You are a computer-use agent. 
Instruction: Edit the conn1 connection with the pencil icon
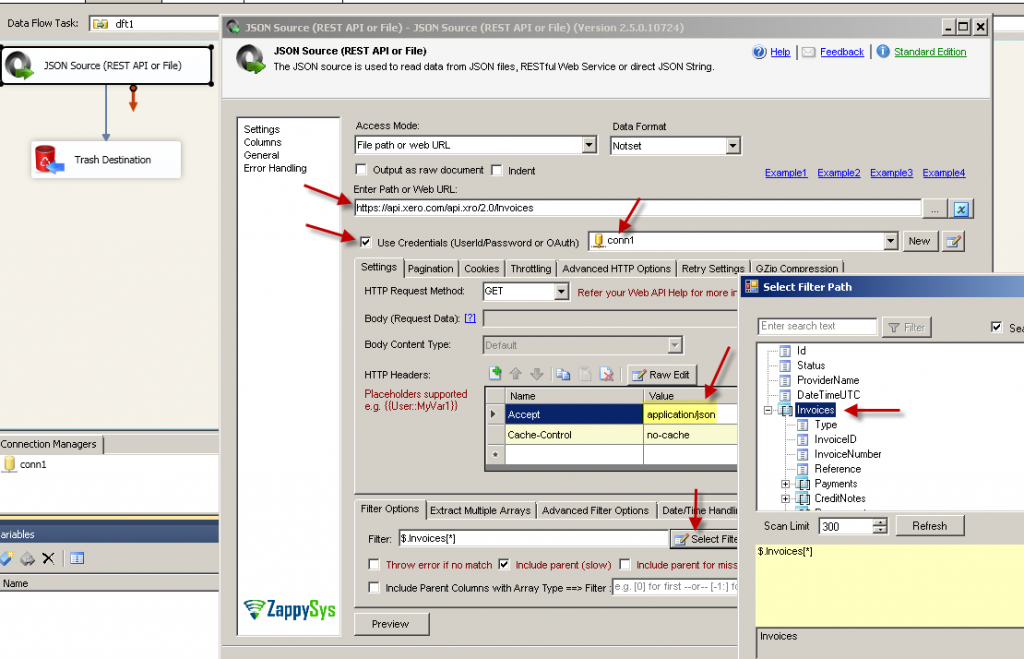pyautogui.click(x=952, y=241)
